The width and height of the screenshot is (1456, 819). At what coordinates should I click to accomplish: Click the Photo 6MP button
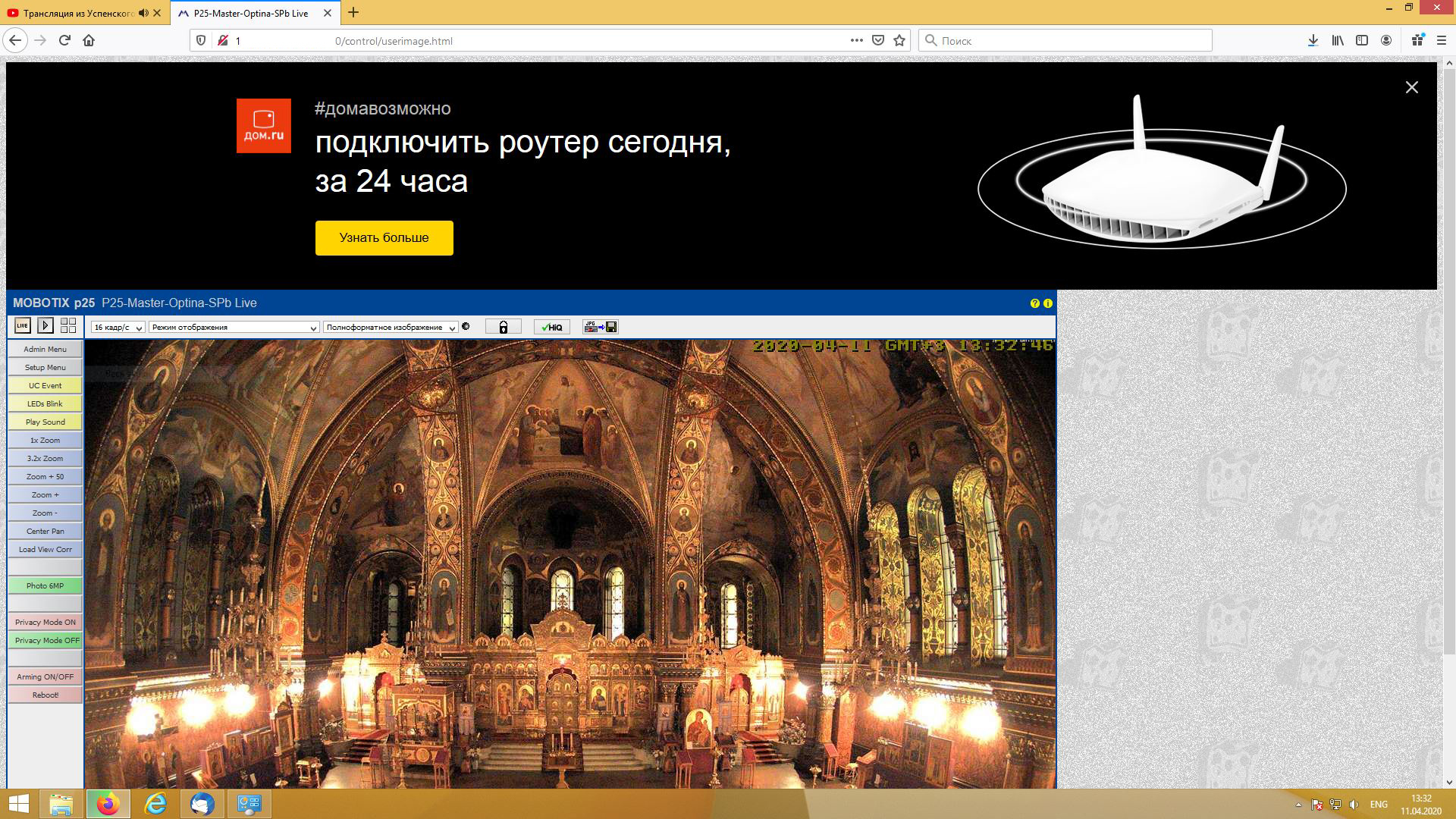[45, 586]
